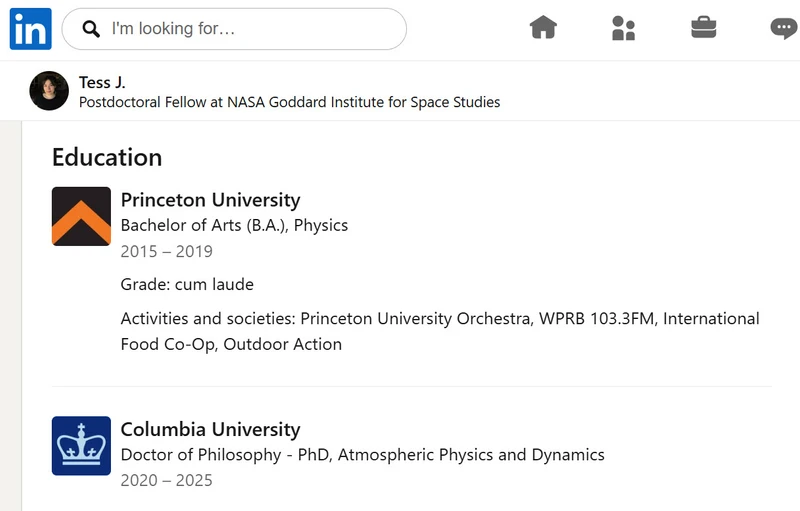Open the Columbia University school link

point(210,429)
